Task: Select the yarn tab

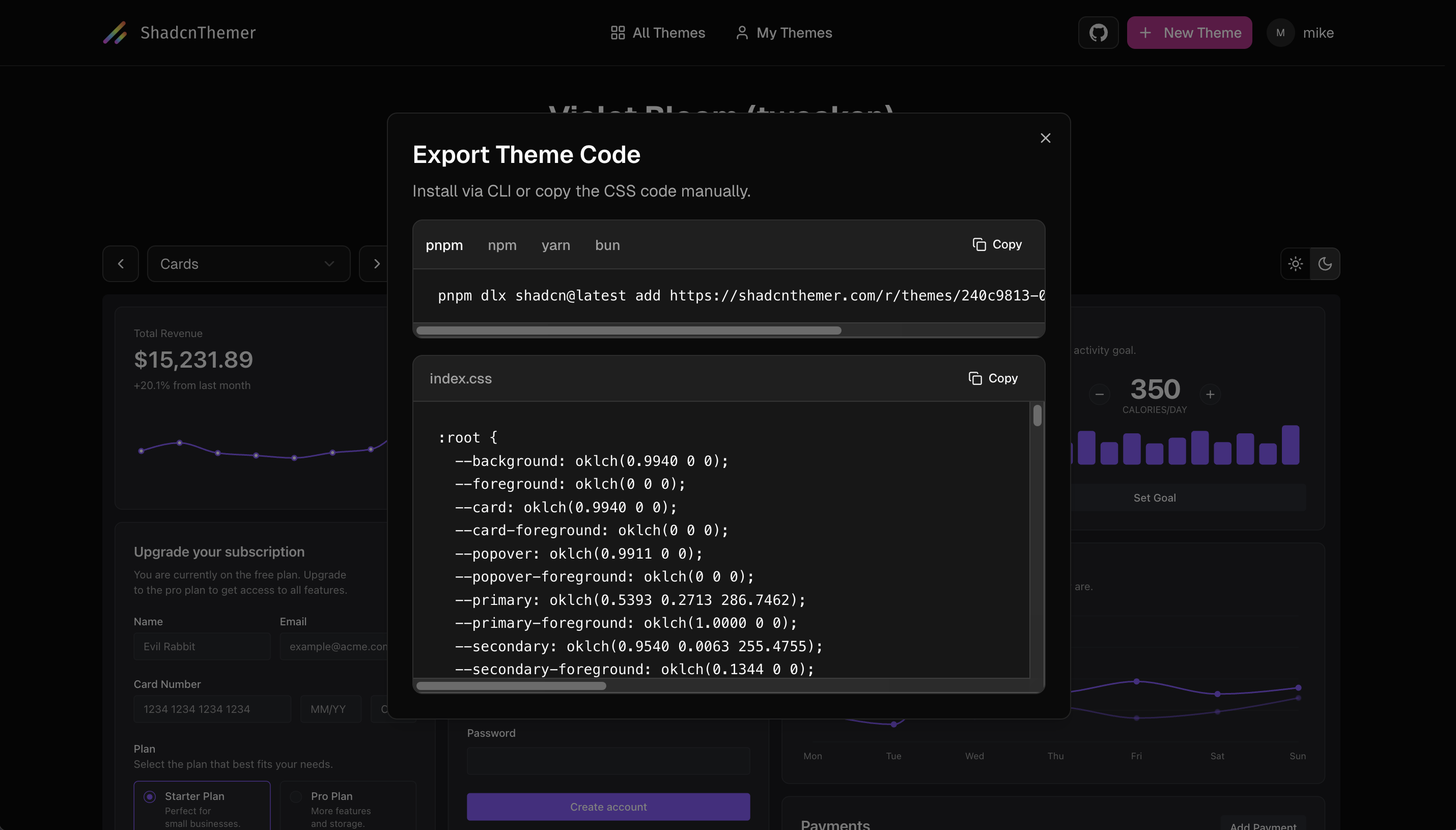Action: pyautogui.click(x=555, y=245)
